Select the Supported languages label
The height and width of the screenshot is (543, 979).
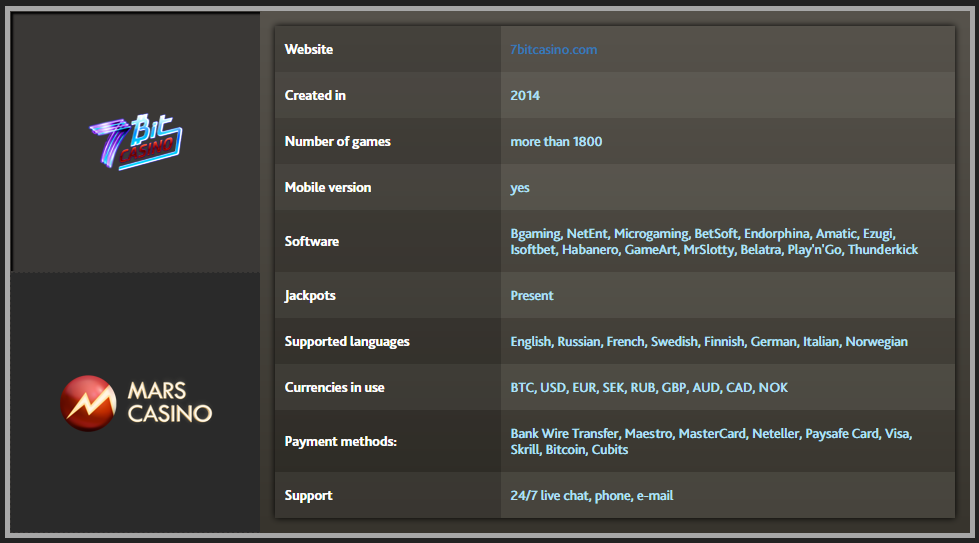(x=347, y=341)
